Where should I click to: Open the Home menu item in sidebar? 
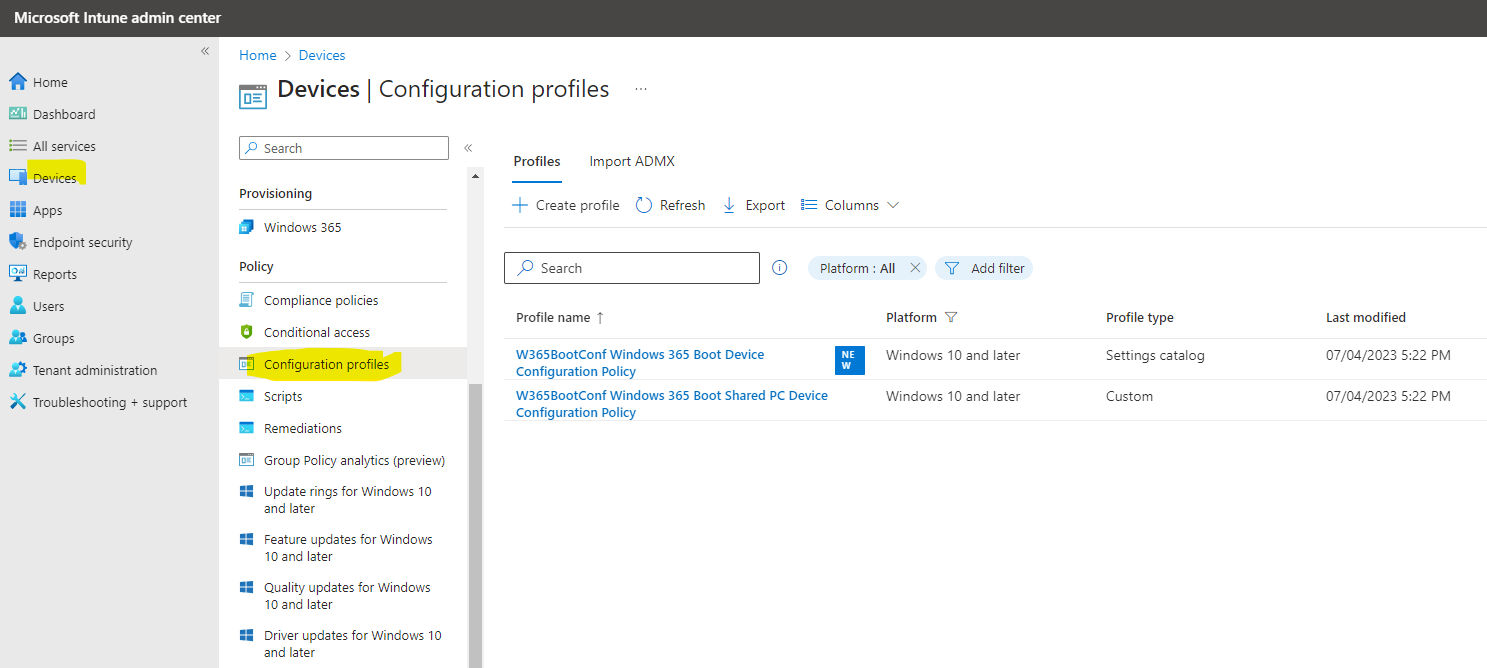[50, 82]
